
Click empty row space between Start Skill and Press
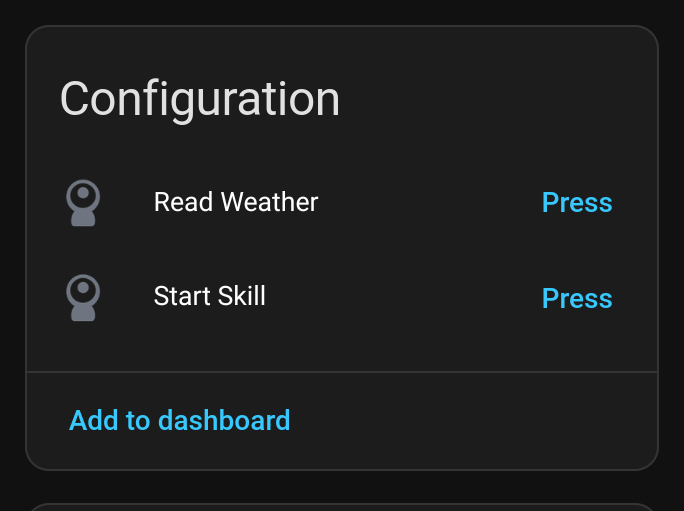click(404, 298)
